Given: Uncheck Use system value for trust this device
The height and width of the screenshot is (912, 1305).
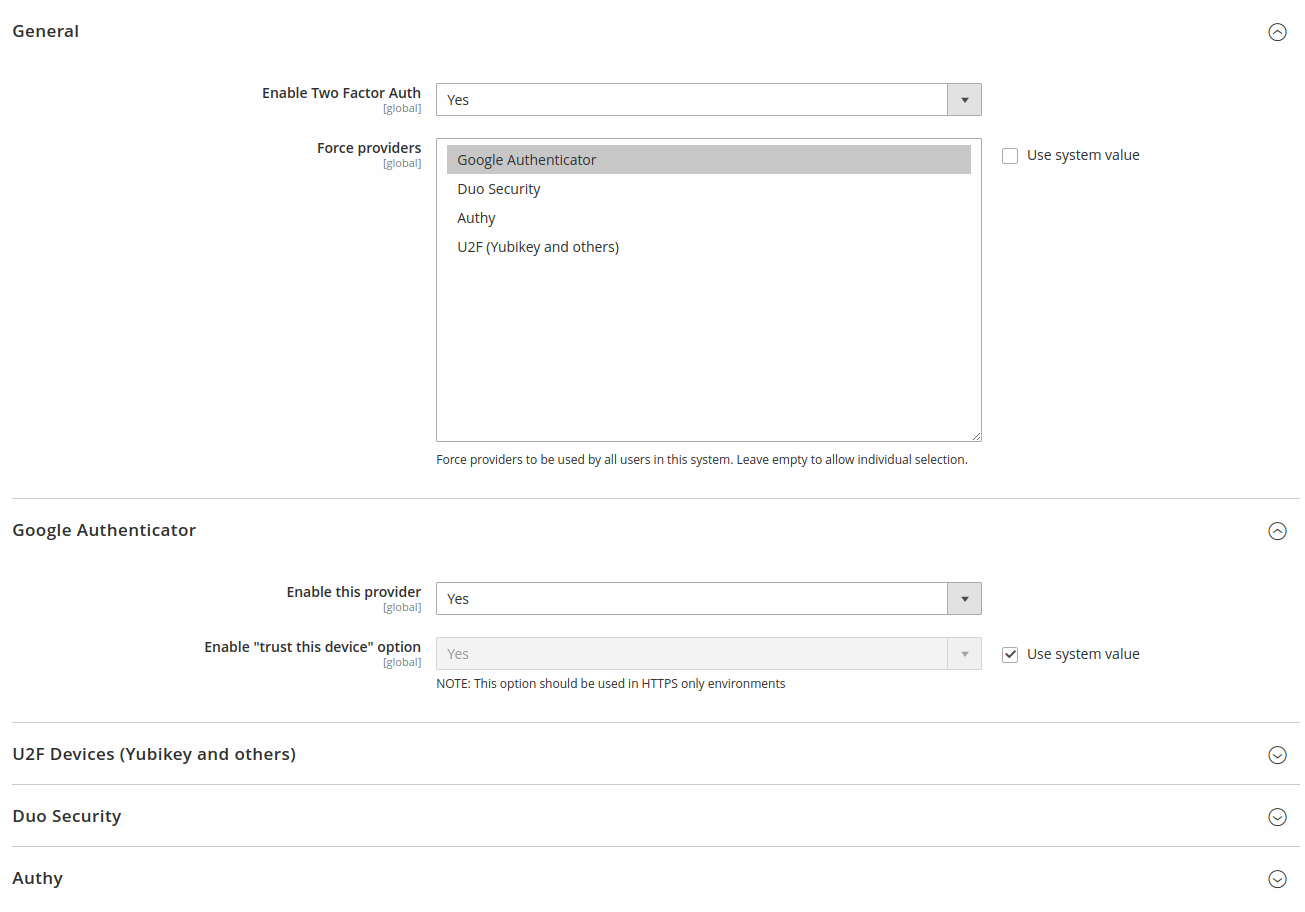Looking at the screenshot, I should point(1010,654).
